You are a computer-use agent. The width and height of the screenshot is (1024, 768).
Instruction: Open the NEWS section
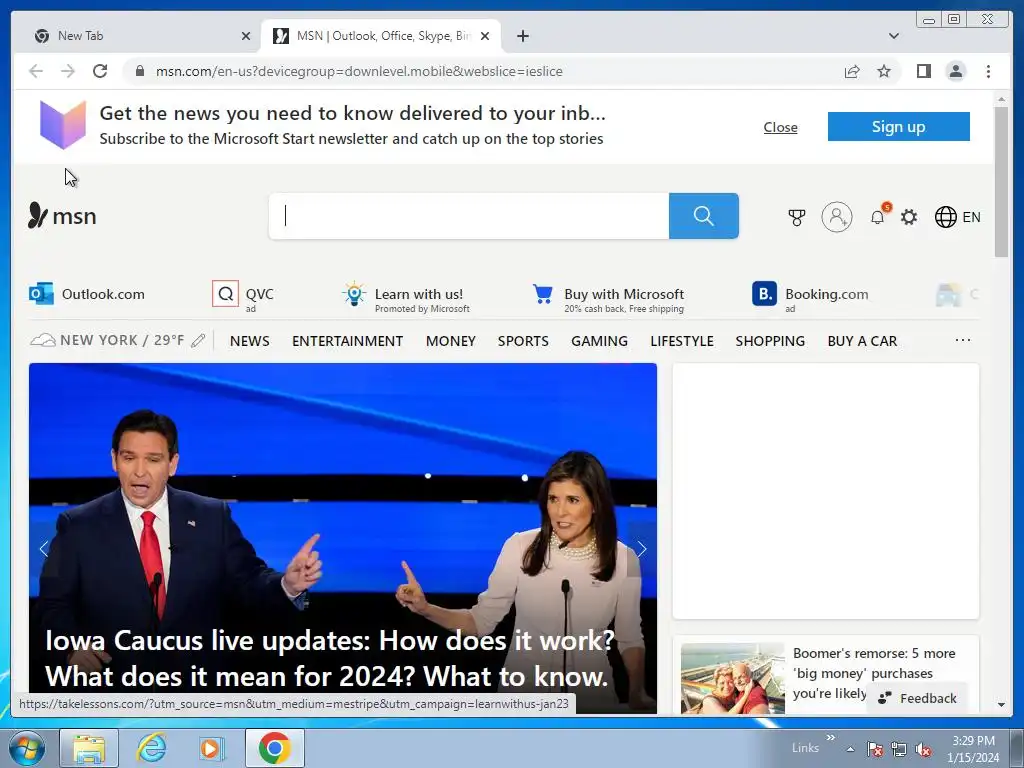[249, 341]
